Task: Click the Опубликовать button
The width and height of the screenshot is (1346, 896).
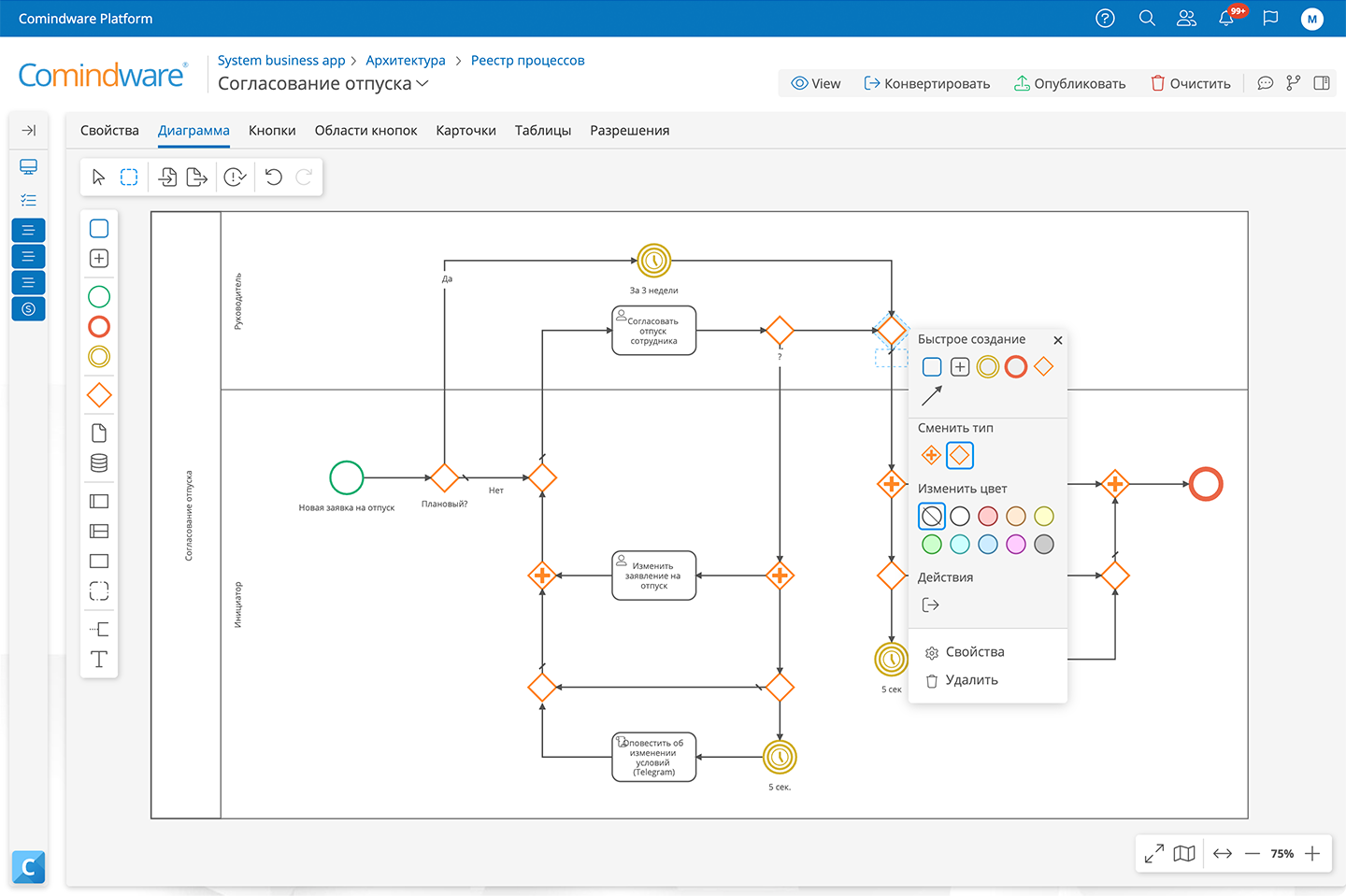Action: [x=1070, y=83]
